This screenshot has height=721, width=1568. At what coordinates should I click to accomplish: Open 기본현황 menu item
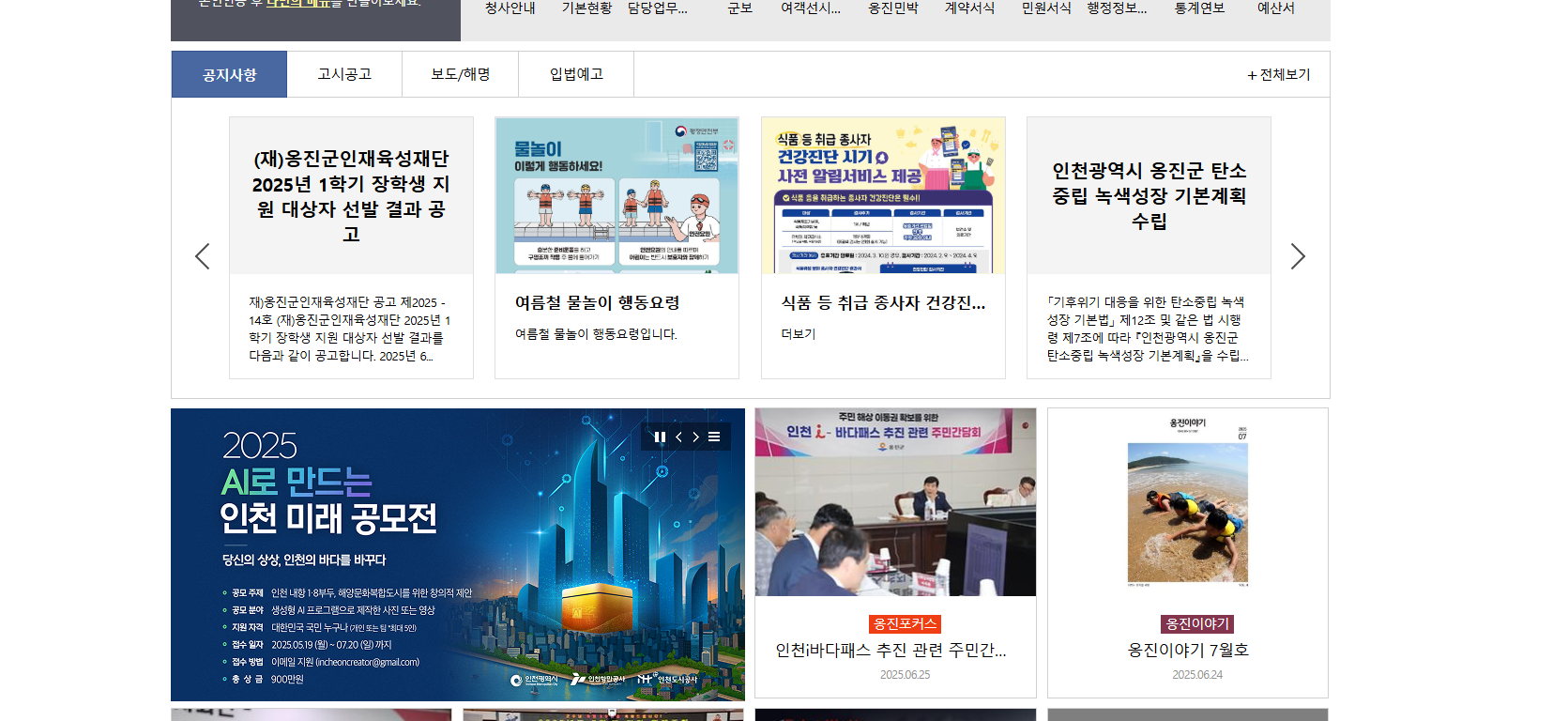(x=586, y=8)
